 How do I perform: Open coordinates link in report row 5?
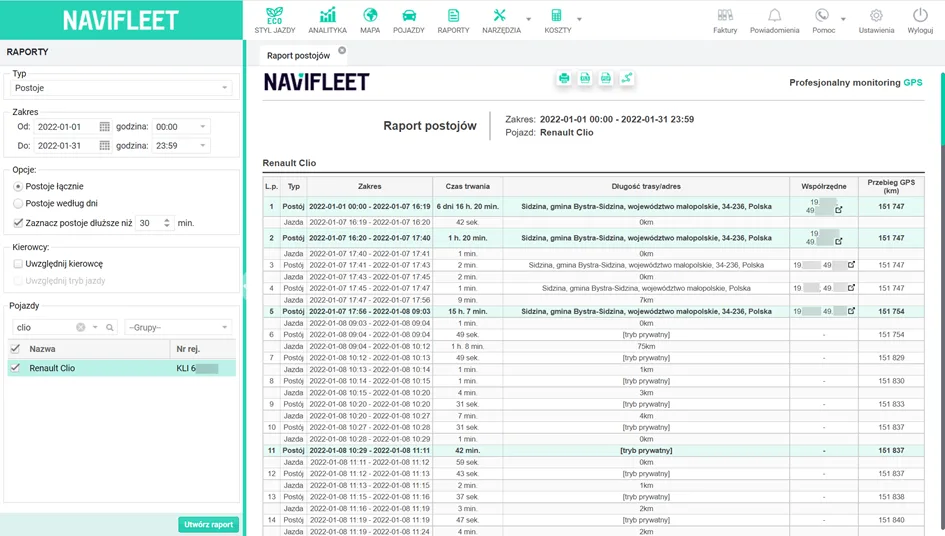pyautogui.click(x=851, y=311)
